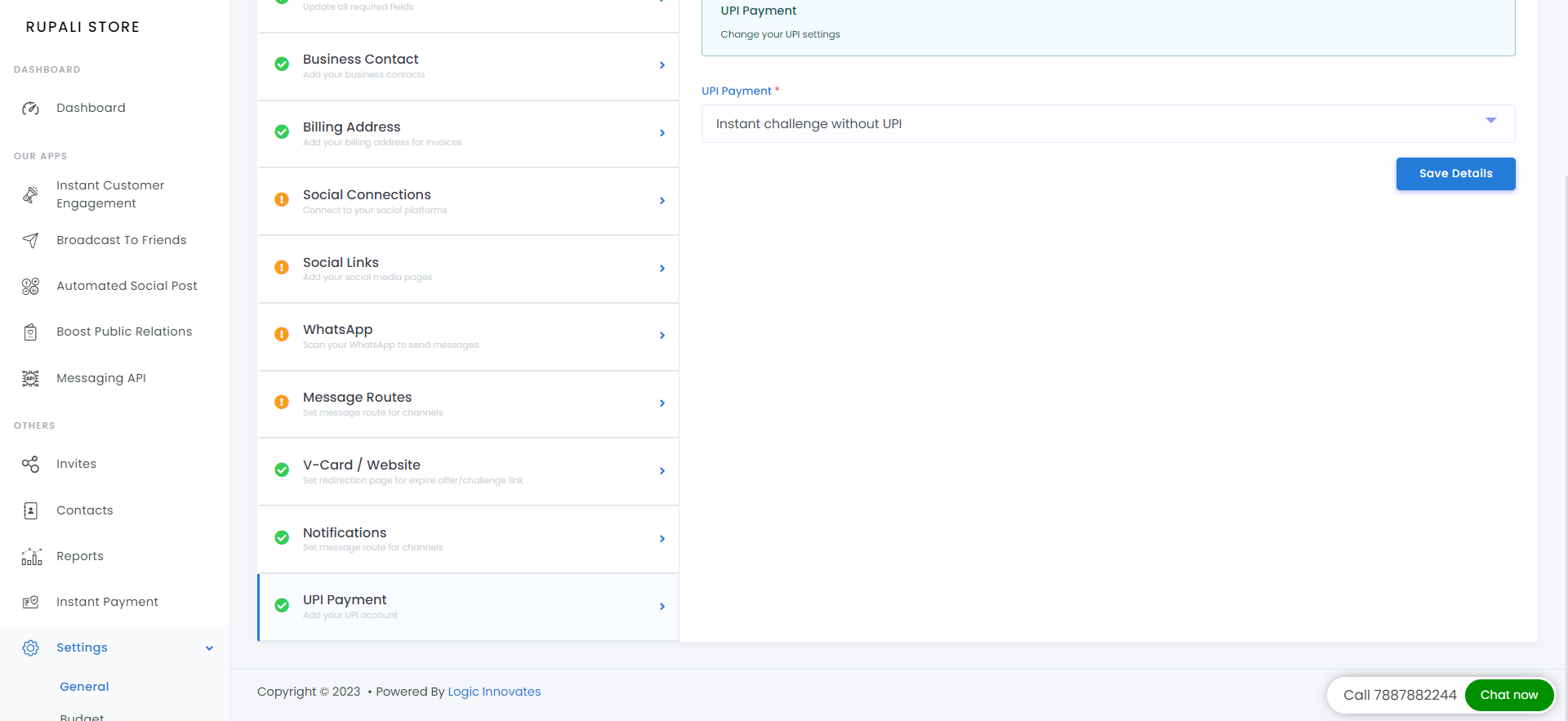Click the Boost Public Relations clipboard icon
This screenshot has height=721, width=1568.
[x=30, y=332]
